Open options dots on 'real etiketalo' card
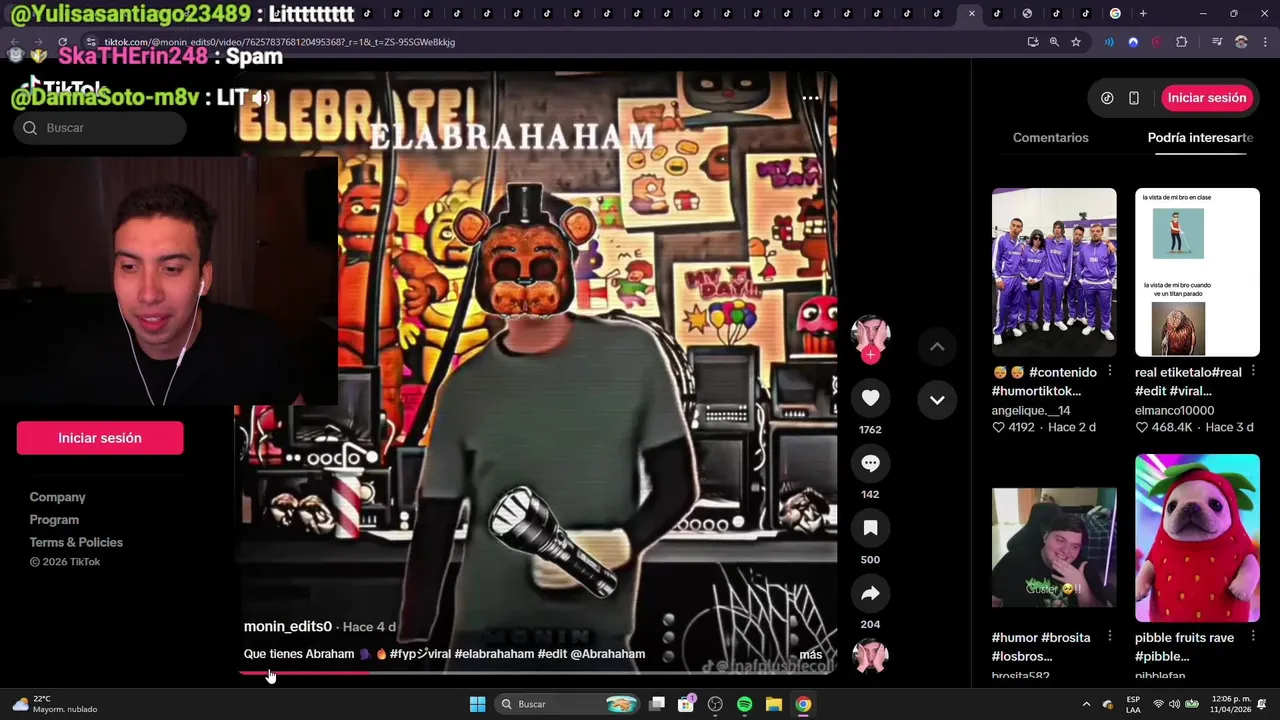1280x720 pixels. point(1253,371)
